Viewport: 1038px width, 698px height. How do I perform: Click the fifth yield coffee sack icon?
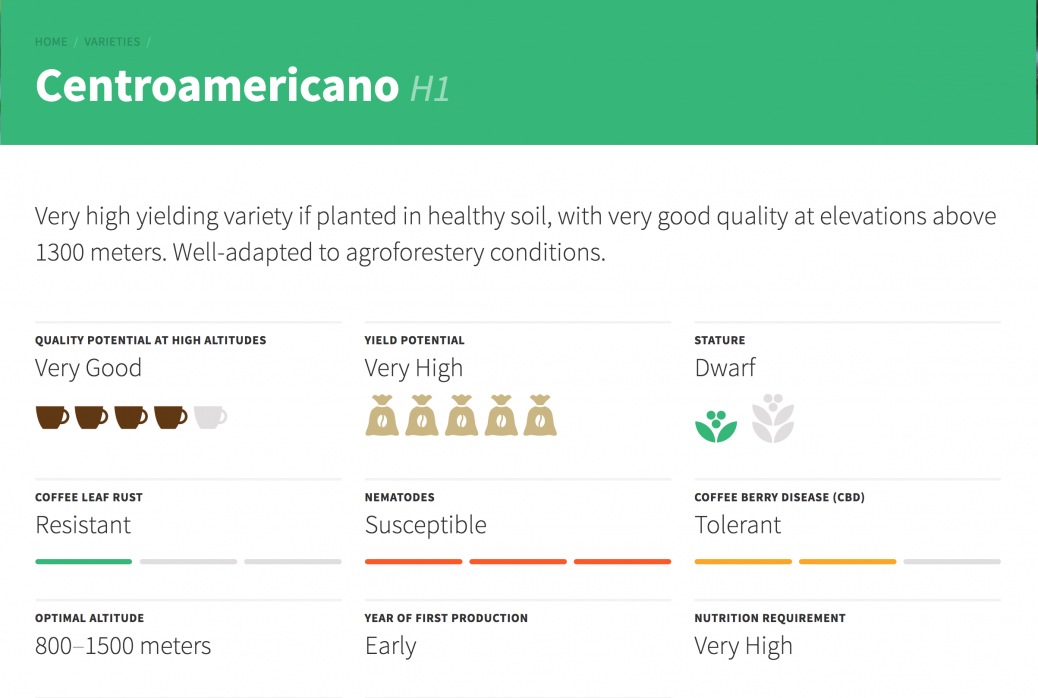[x=540, y=415]
